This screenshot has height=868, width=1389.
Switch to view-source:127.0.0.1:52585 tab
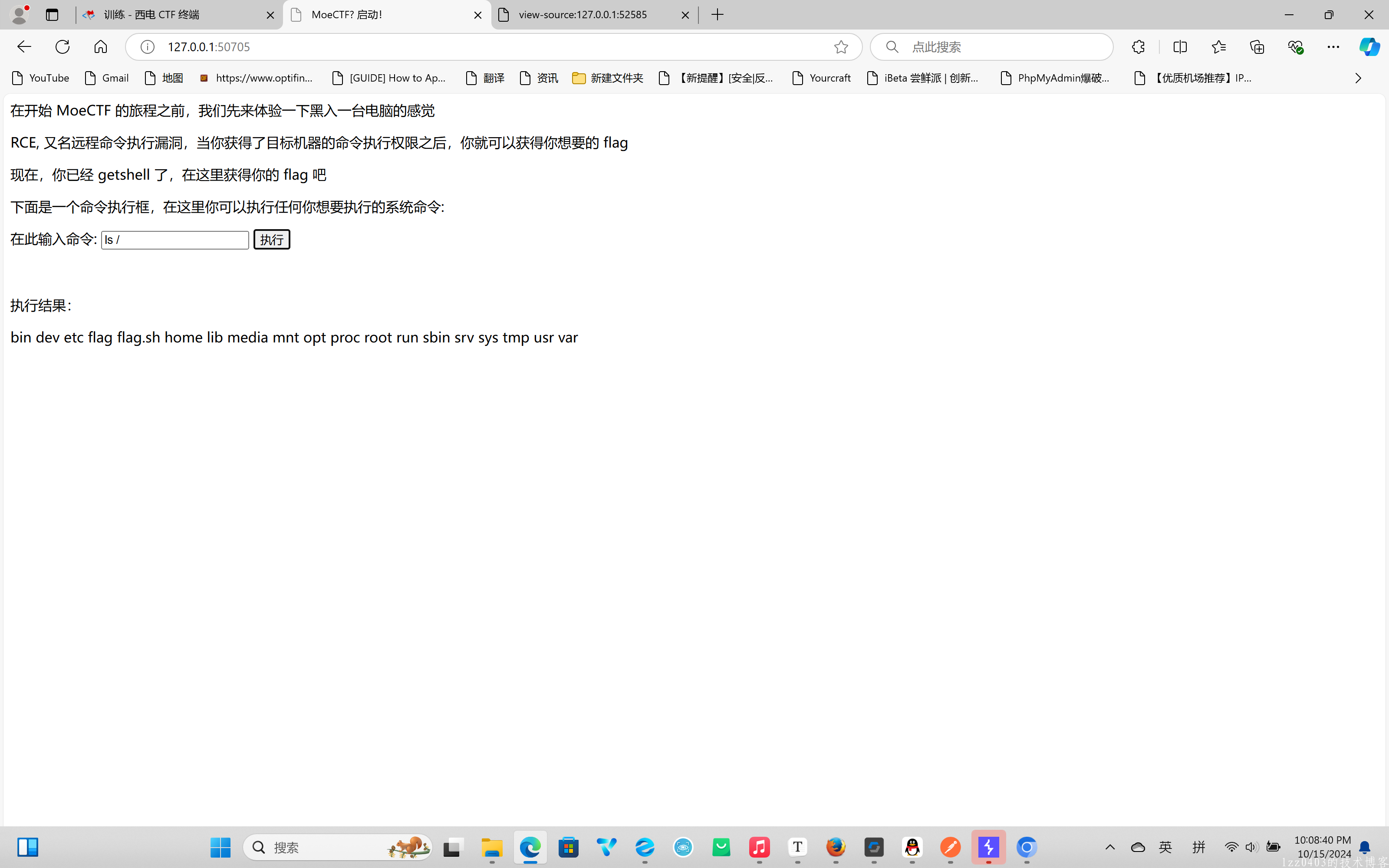tap(594, 14)
